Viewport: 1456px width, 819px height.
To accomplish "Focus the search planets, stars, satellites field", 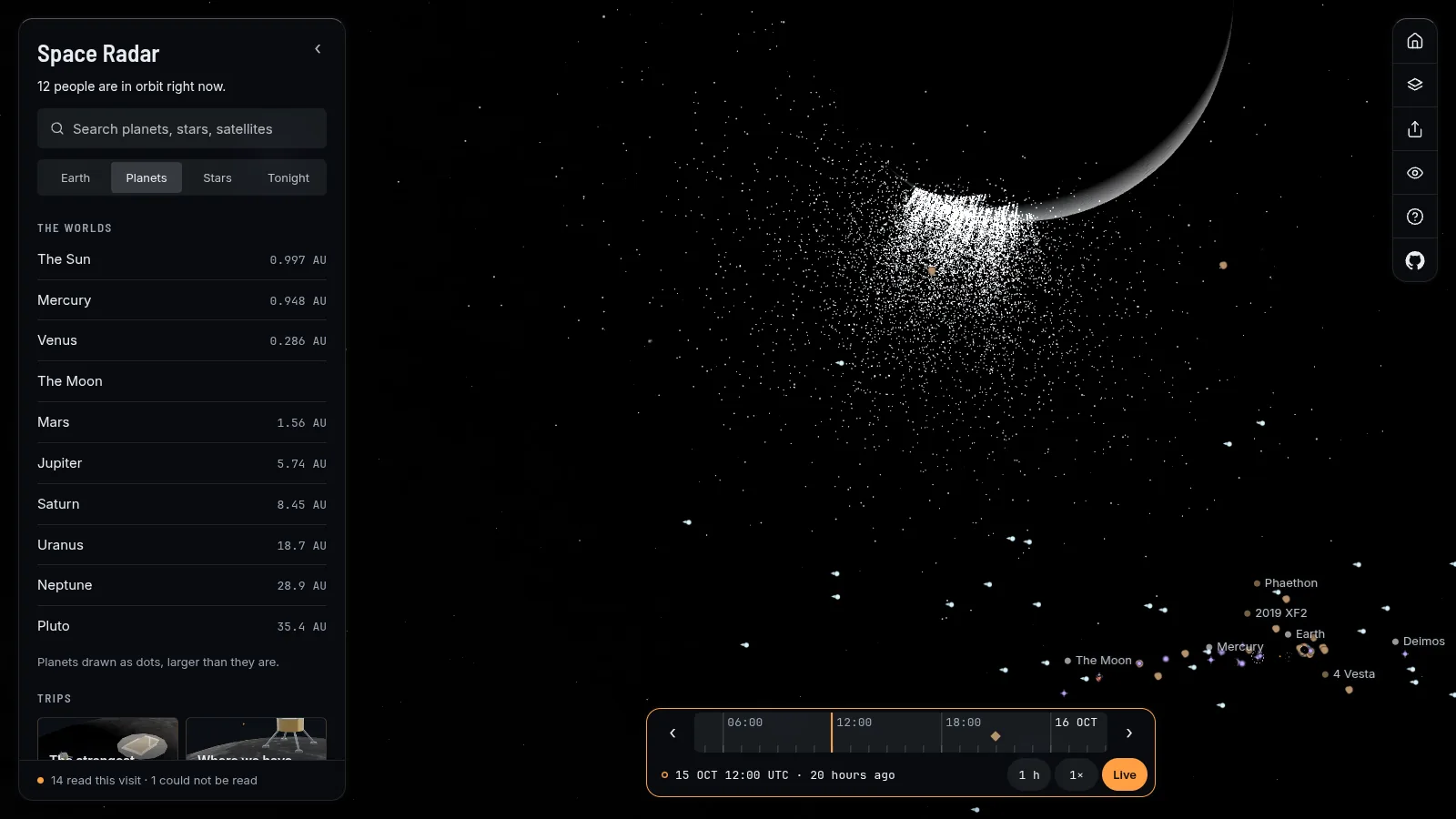I will click(182, 128).
